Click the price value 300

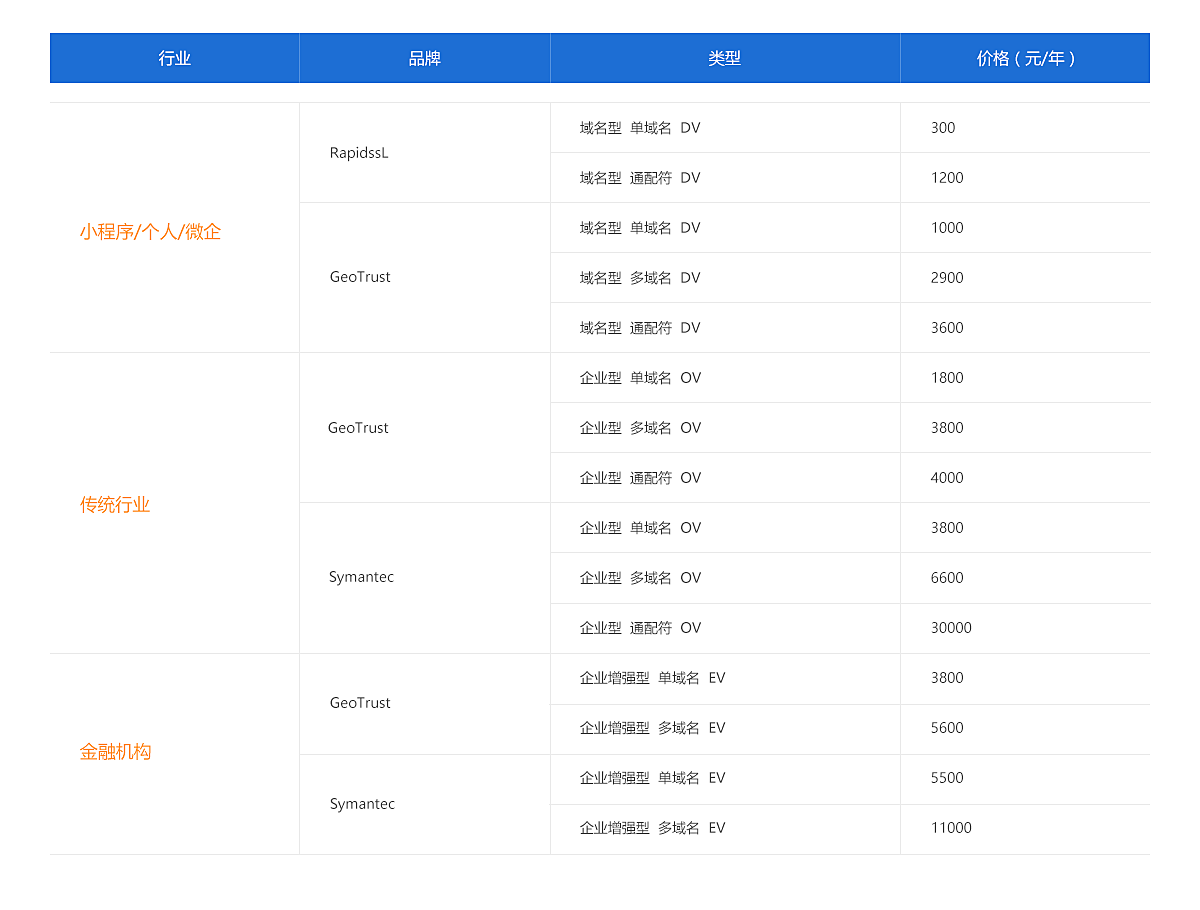(943, 128)
